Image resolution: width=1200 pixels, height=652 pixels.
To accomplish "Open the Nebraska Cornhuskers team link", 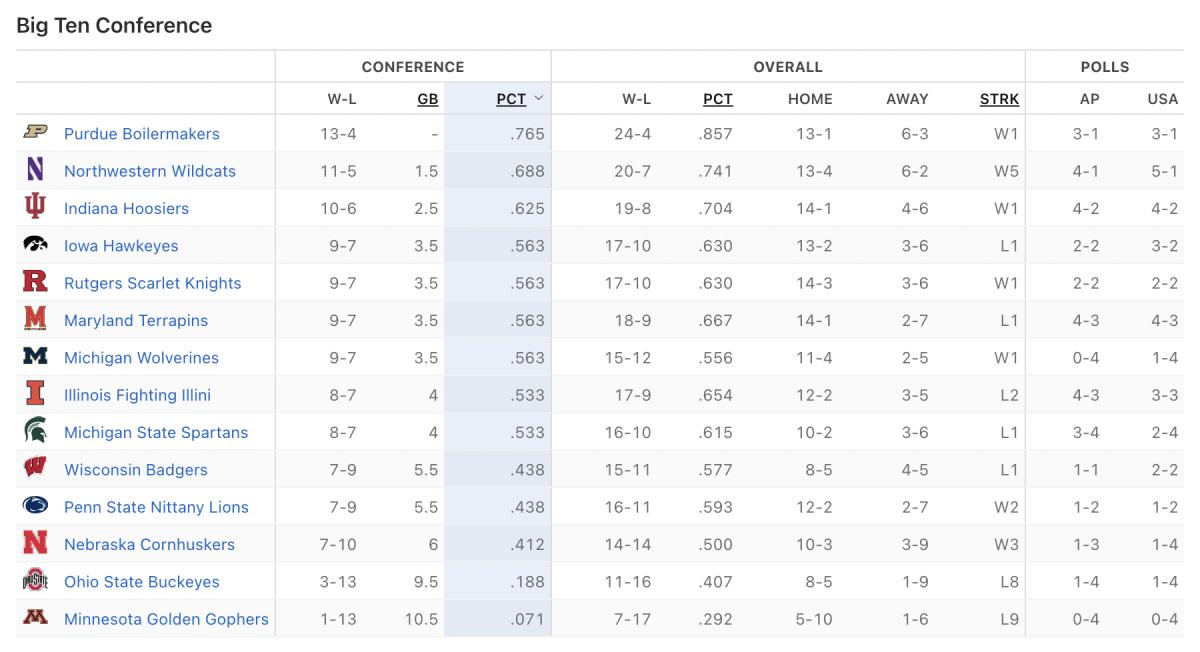I will [149, 544].
